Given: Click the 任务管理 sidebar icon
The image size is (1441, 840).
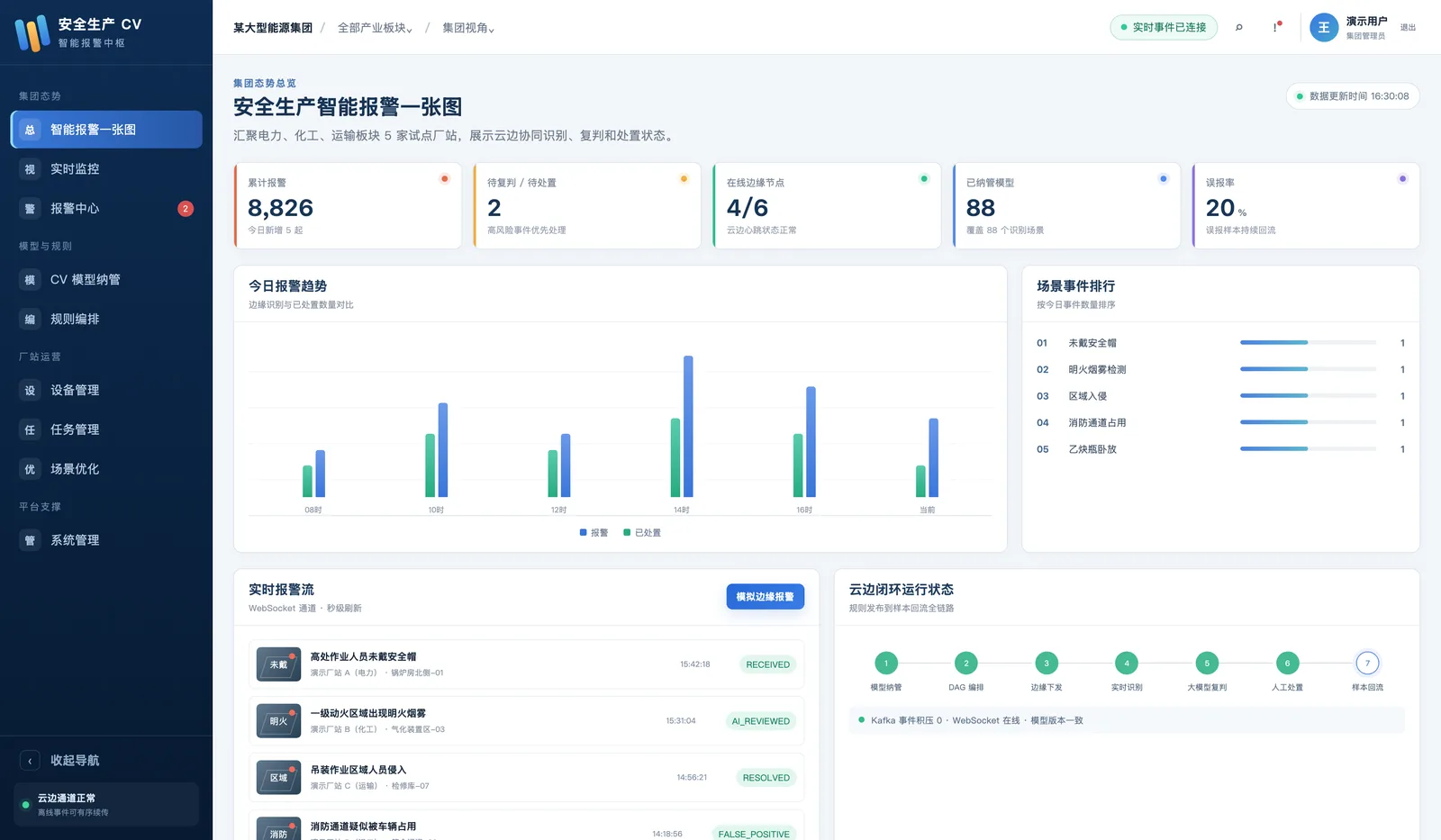Looking at the screenshot, I should tap(30, 430).
